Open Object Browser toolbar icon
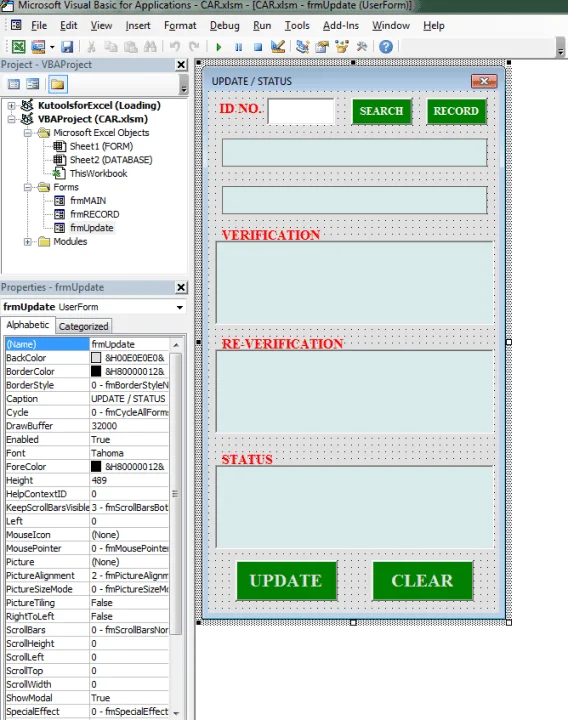568x720 pixels. pos(342,47)
